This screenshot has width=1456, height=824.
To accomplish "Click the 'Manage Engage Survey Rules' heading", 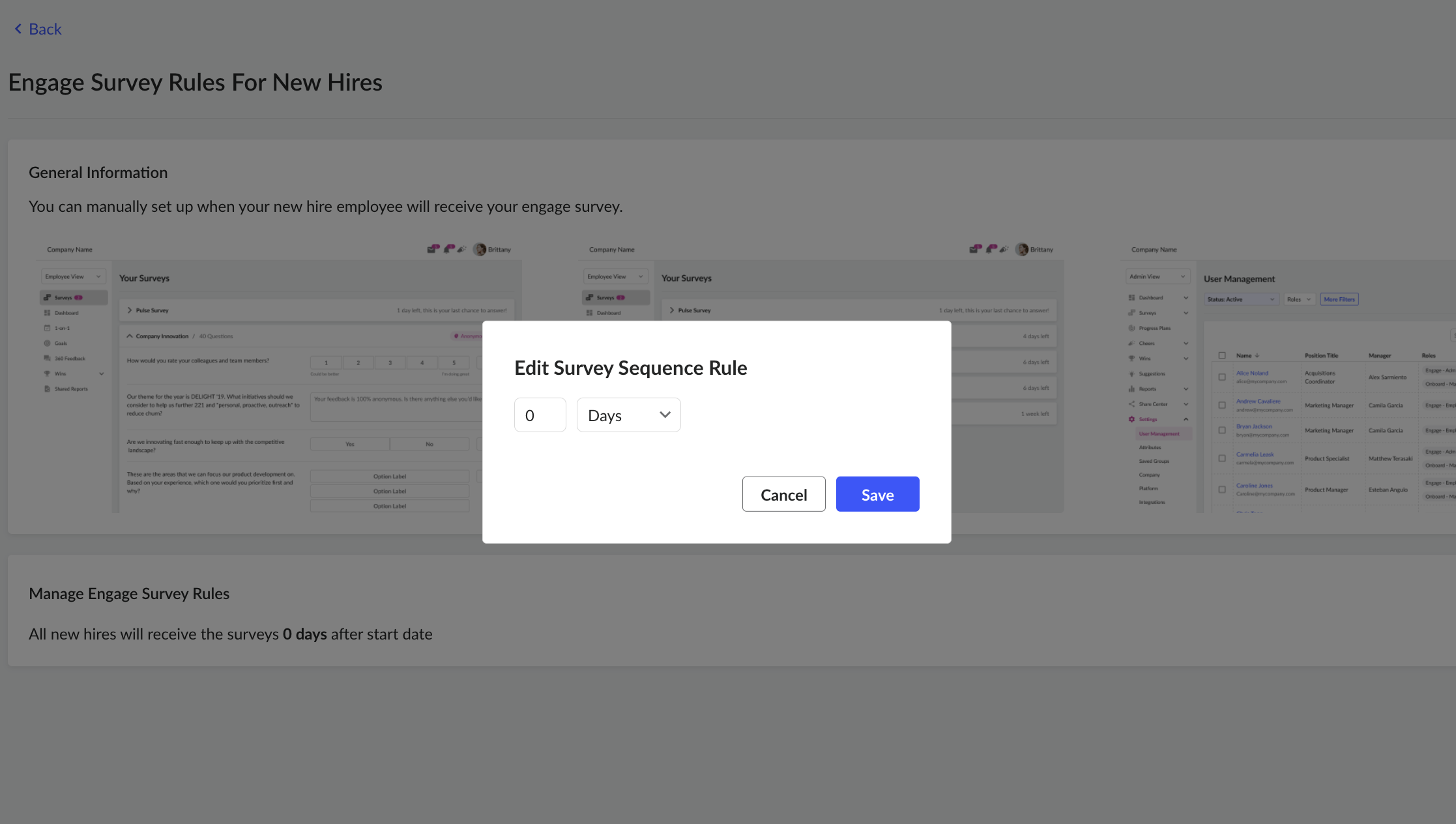I will click(x=129, y=594).
